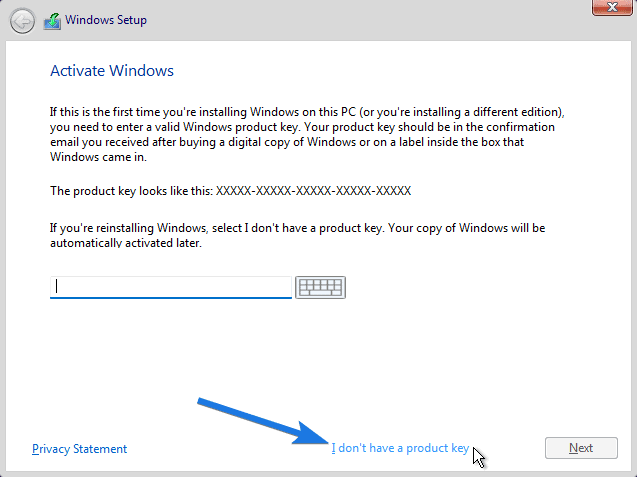
Task: Close the Windows Setup window
Action: tap(612, 7)
